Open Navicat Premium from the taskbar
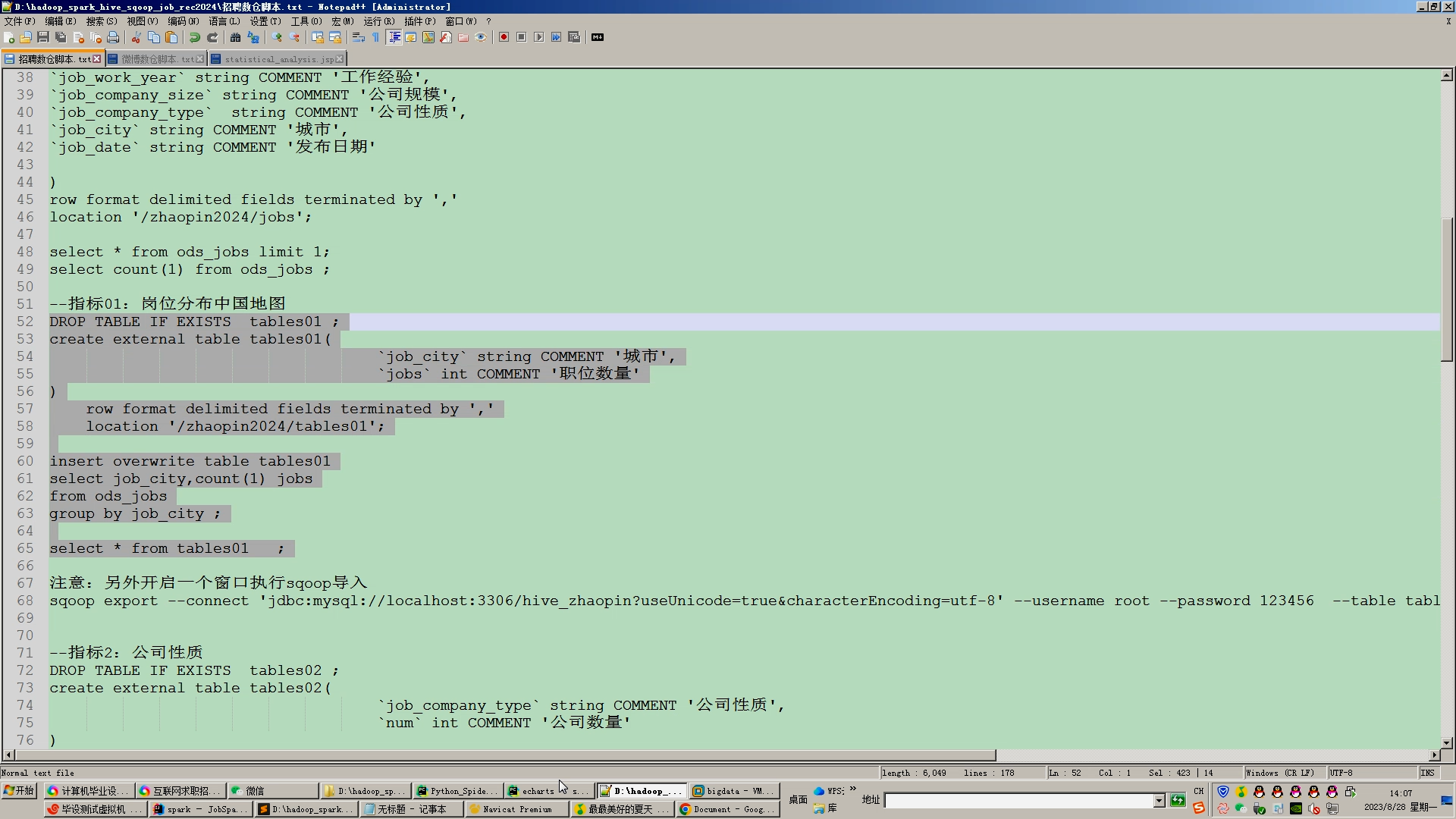1456x819 pixels. pos(516,809)
